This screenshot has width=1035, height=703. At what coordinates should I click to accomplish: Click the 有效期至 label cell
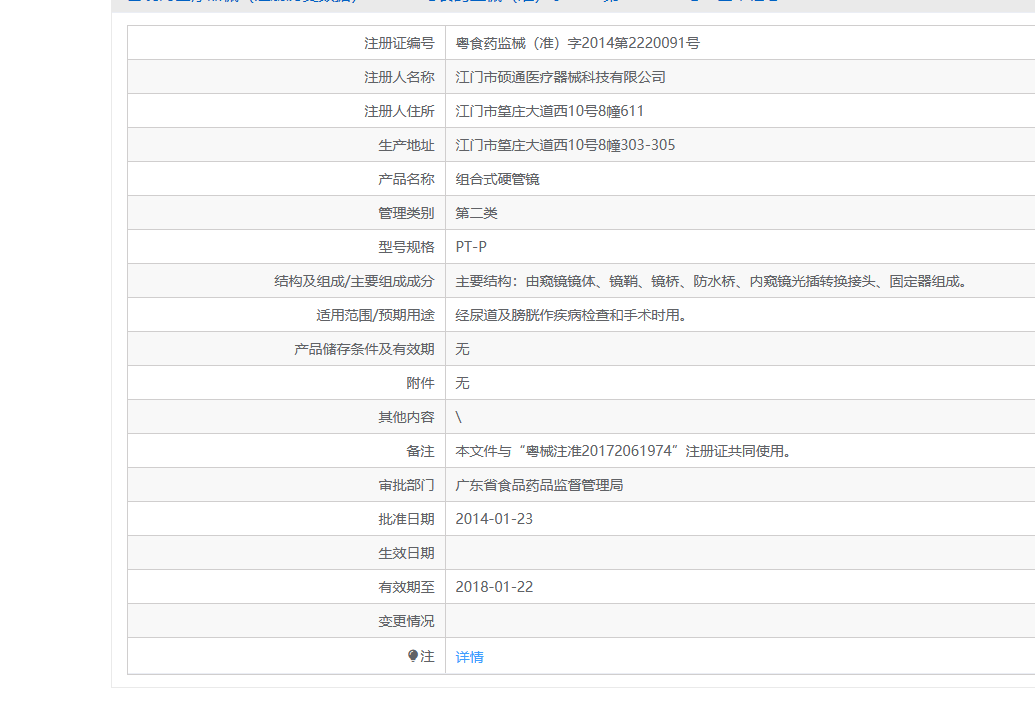coord(286,587)
